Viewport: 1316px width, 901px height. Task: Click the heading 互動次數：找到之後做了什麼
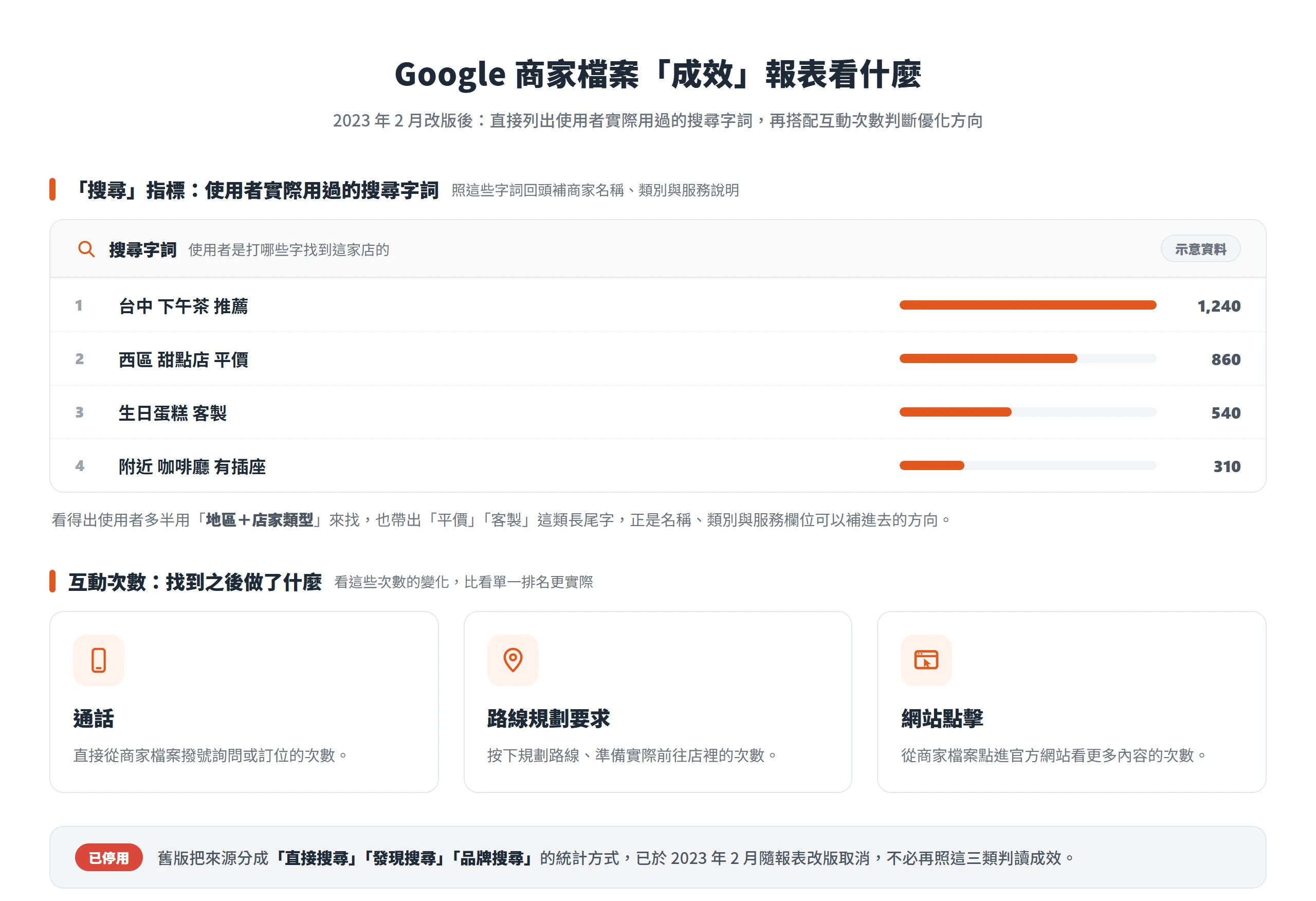pos(195,582)
